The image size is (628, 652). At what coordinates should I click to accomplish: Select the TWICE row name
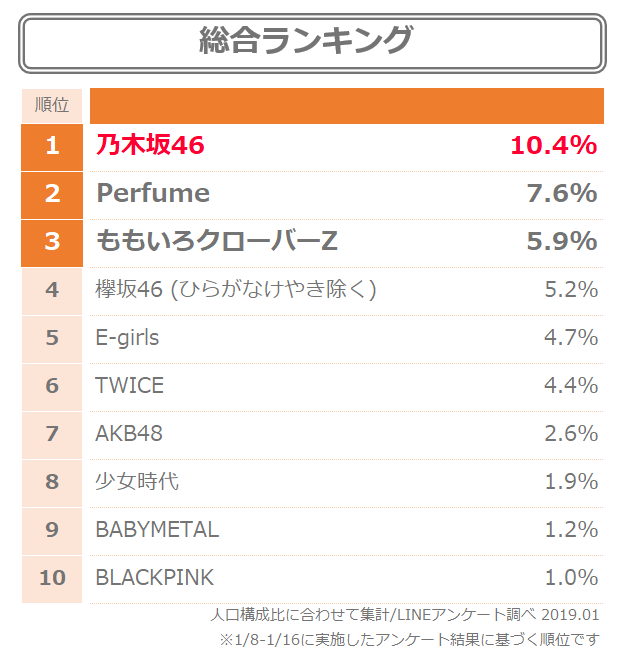coord(129,385)
